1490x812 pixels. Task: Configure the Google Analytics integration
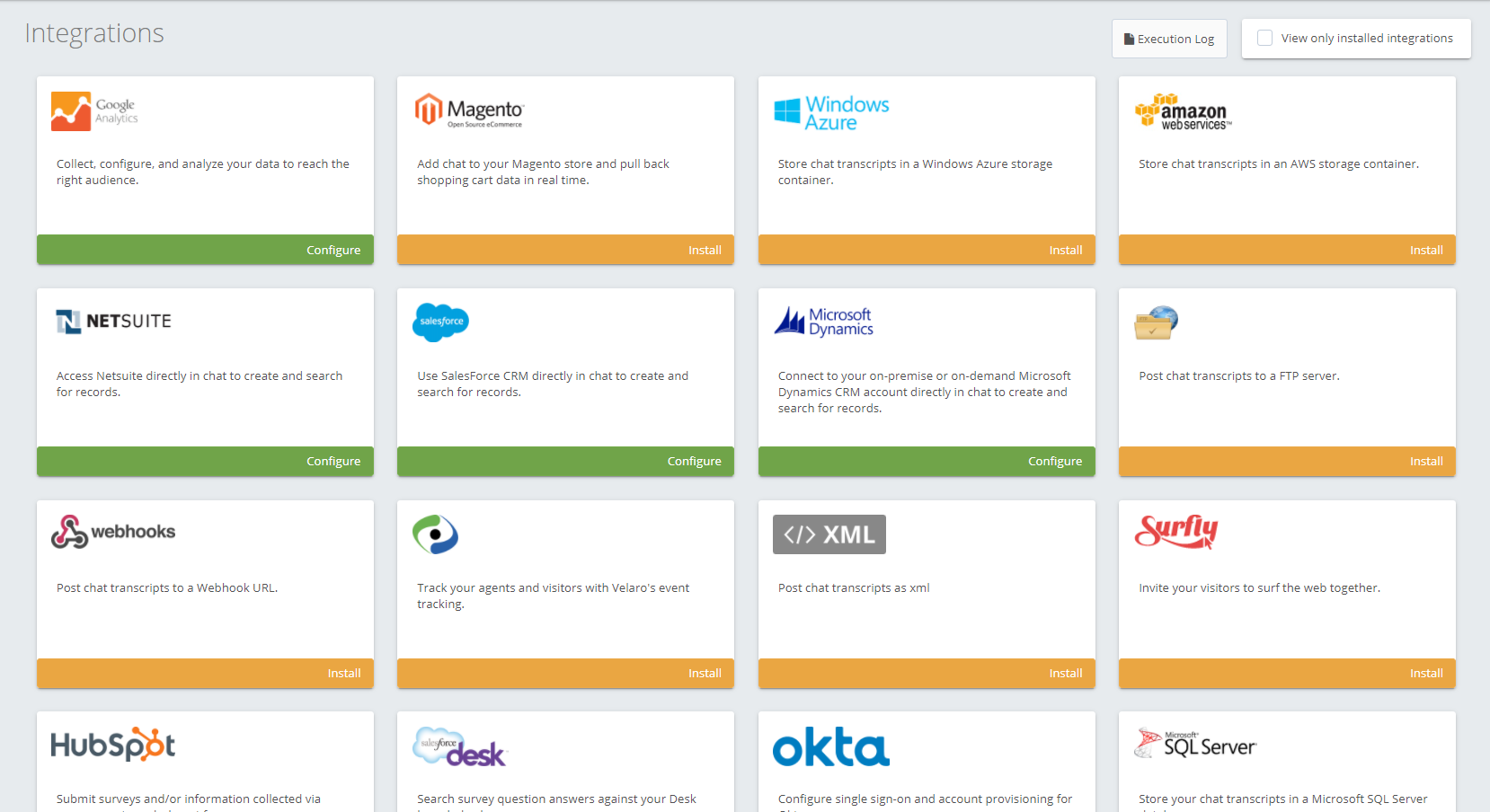point(205,250)
